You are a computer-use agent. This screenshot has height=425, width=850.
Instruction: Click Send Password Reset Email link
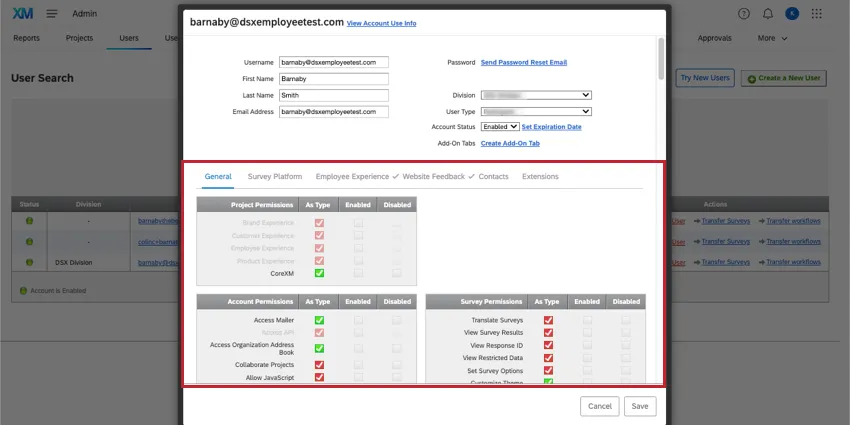pyautogui.click(x=523, y=62)
